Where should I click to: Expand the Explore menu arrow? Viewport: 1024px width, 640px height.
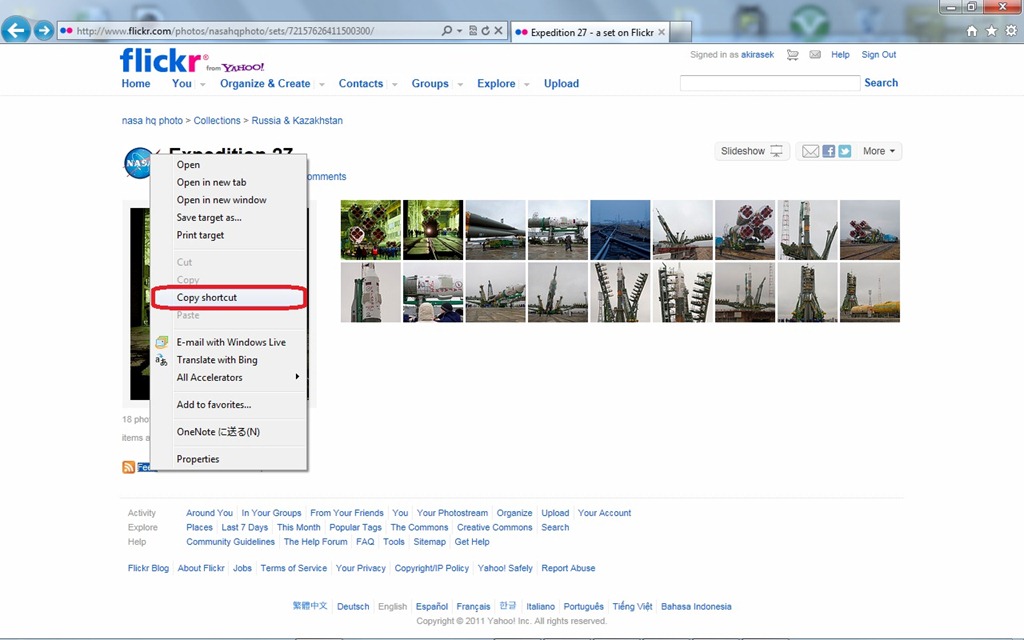pyautogui.click(x=526, y=85)
